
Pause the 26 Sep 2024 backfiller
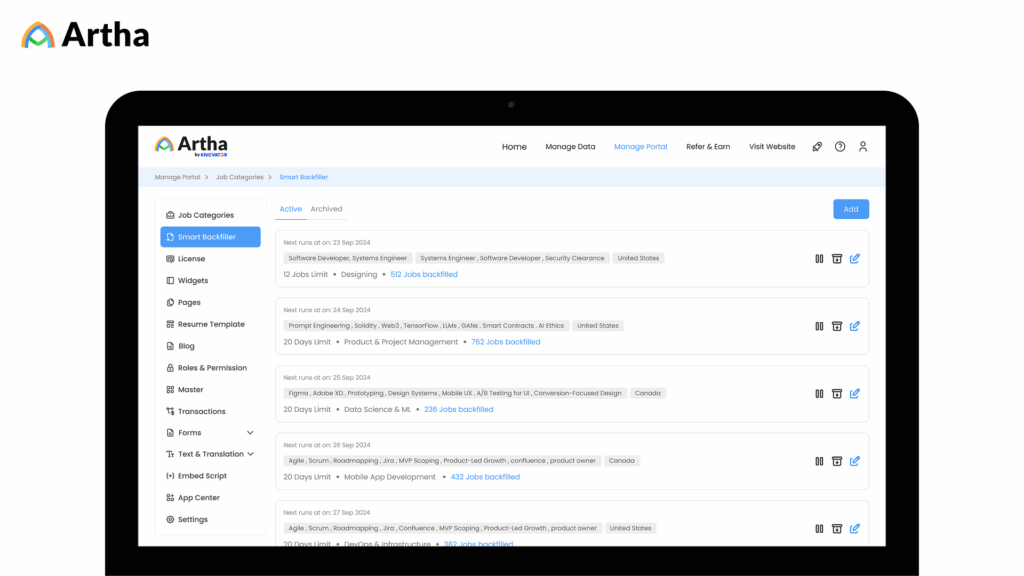click(819, 461)
